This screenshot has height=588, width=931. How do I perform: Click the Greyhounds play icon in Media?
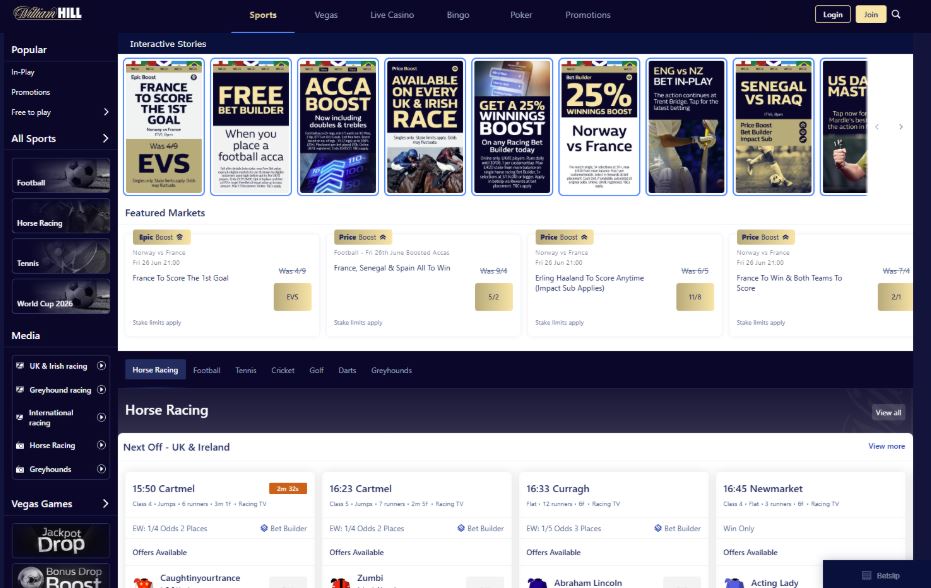coord(102,469)
